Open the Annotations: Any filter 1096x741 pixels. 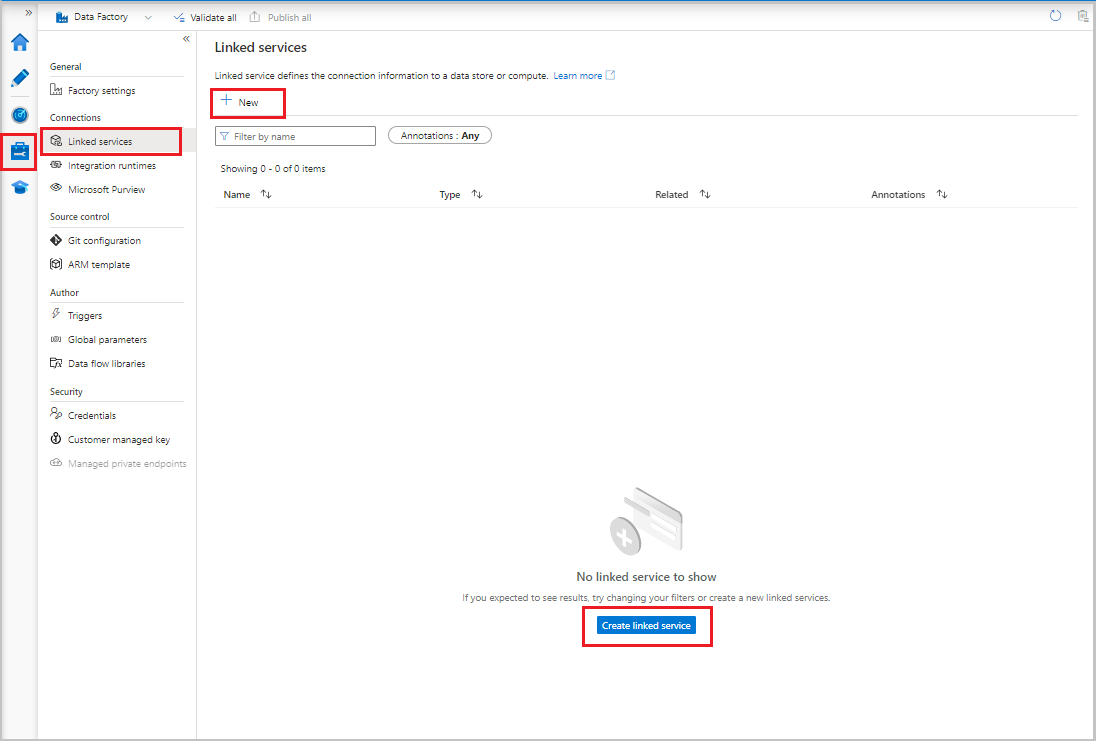coord(439,134)
